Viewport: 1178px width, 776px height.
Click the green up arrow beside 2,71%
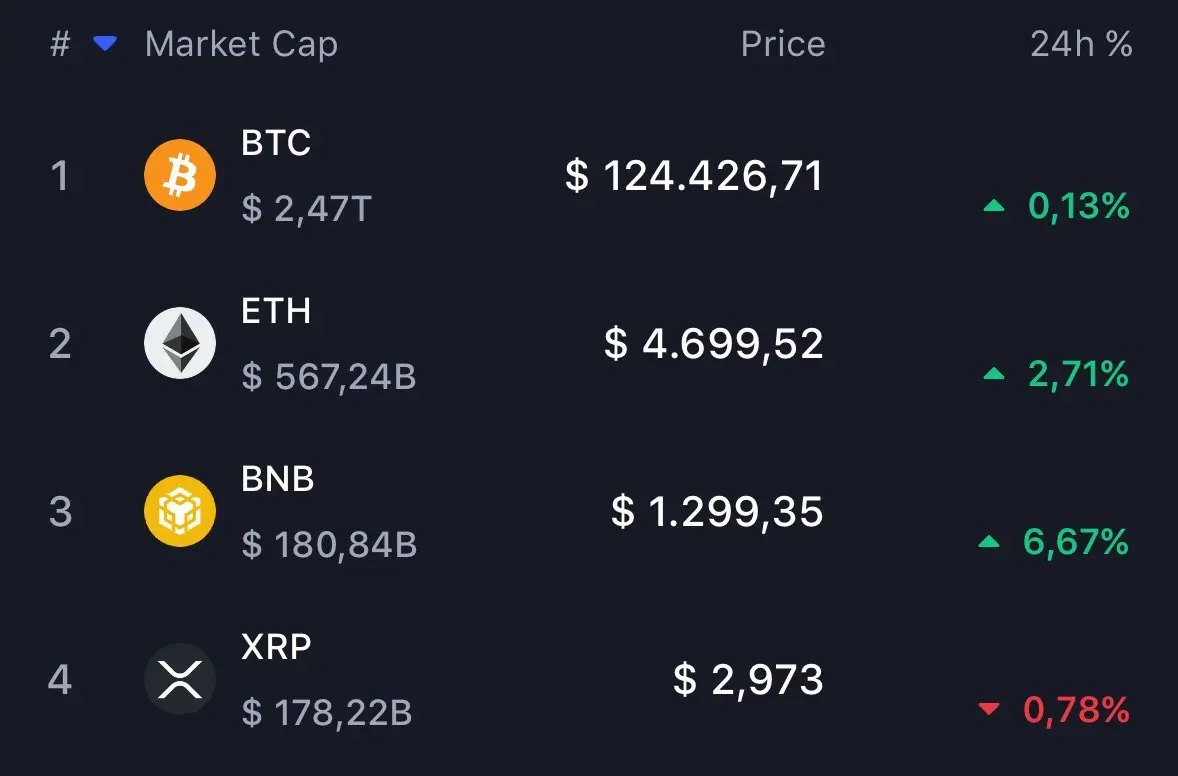pyautogui.click(x=993, y=373)
